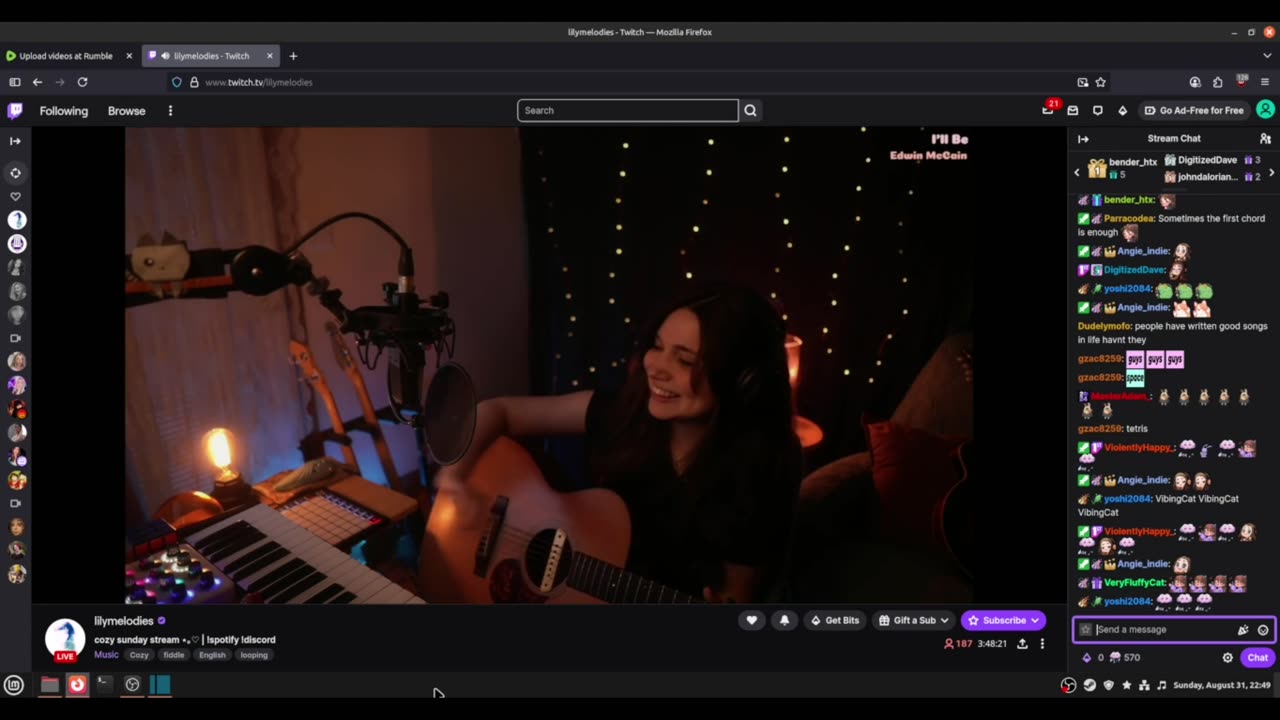The width and height of the screenshot is (1280, 720).
Task: Open the user avatar account menu
Action: point(1265,110)
